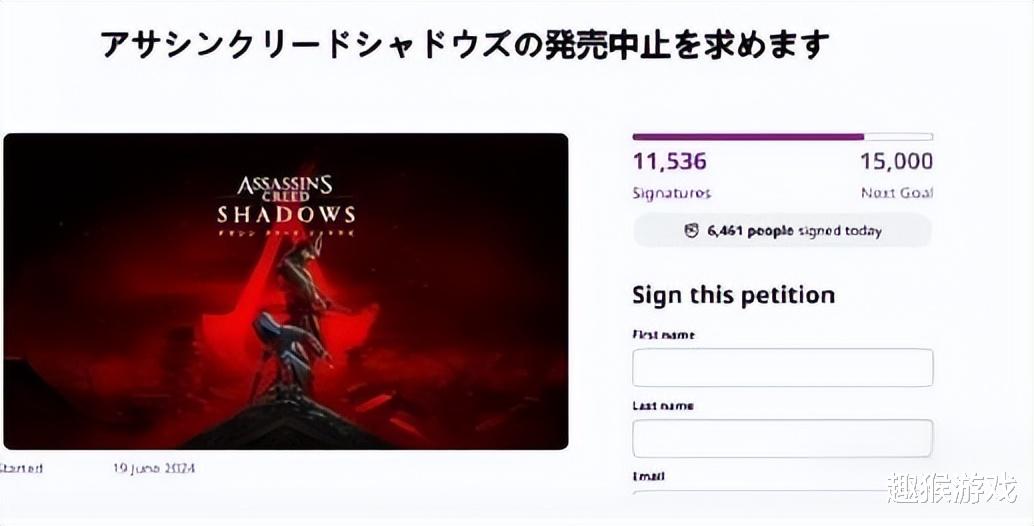
Task: Click the Email field at the bottom
Action: [x=782, y=493]
